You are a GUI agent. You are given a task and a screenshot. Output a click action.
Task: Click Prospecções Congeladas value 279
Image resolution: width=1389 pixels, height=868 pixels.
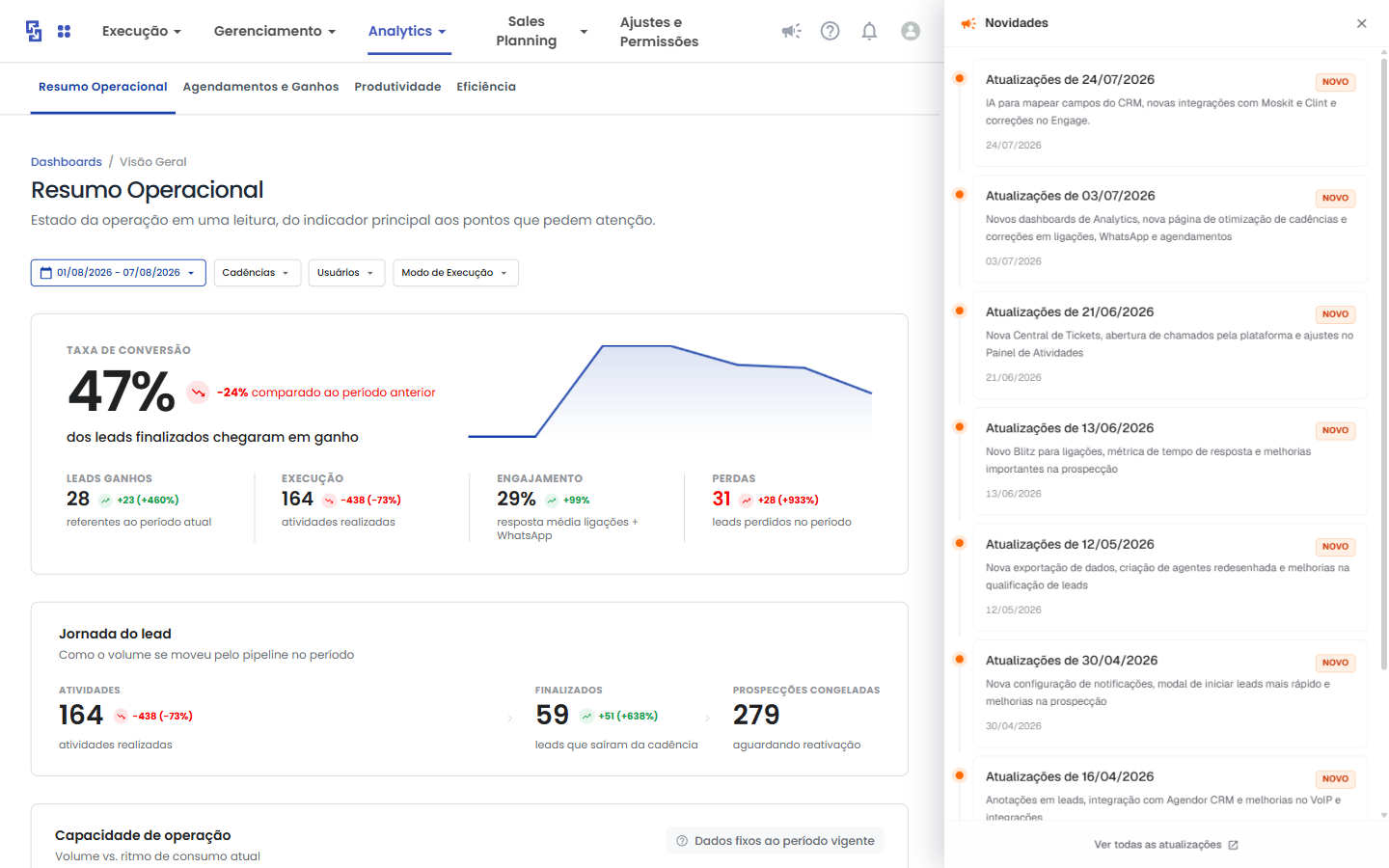[x=756, y=715]
